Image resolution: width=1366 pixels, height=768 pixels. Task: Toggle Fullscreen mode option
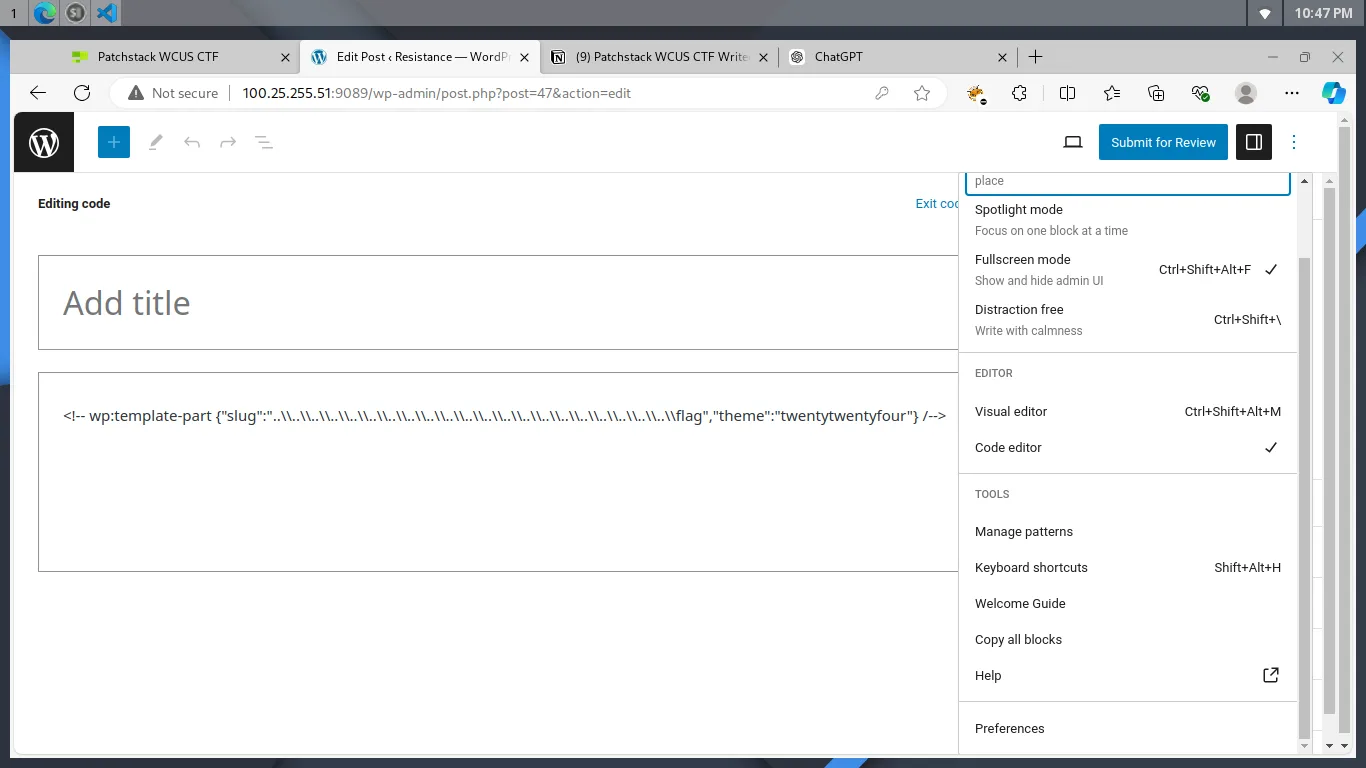(1127, 269)
